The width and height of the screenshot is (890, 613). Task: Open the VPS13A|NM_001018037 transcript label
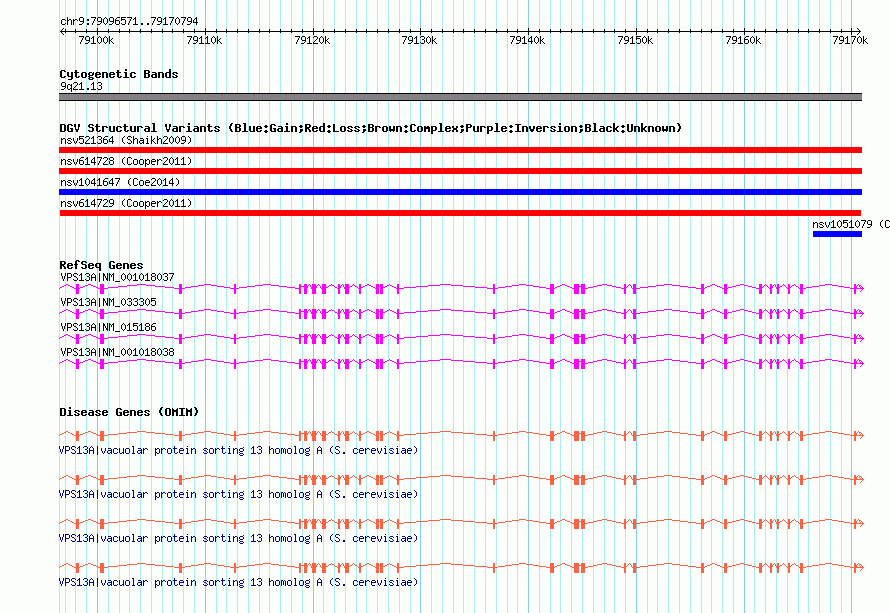117,277
